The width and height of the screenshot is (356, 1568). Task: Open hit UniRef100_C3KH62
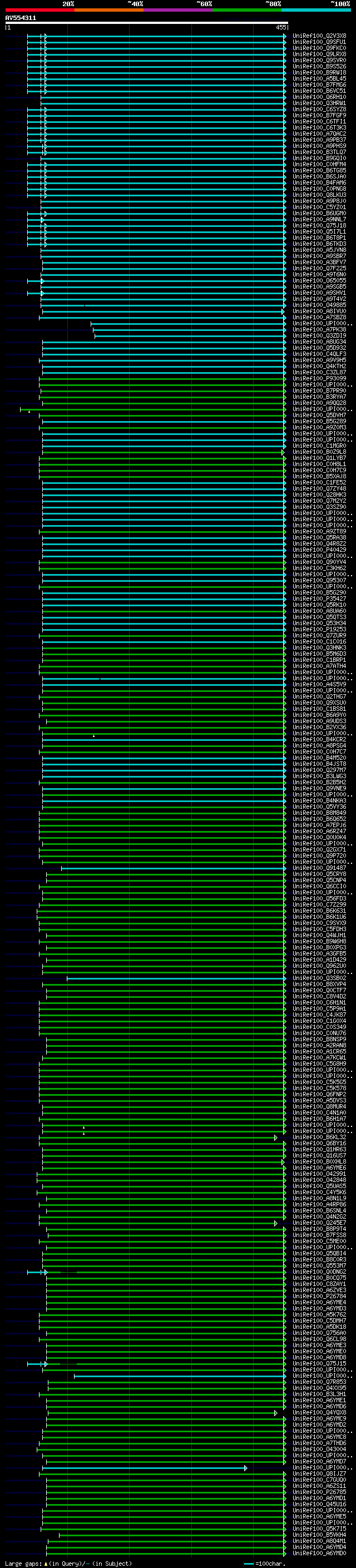tap(319, 568)
